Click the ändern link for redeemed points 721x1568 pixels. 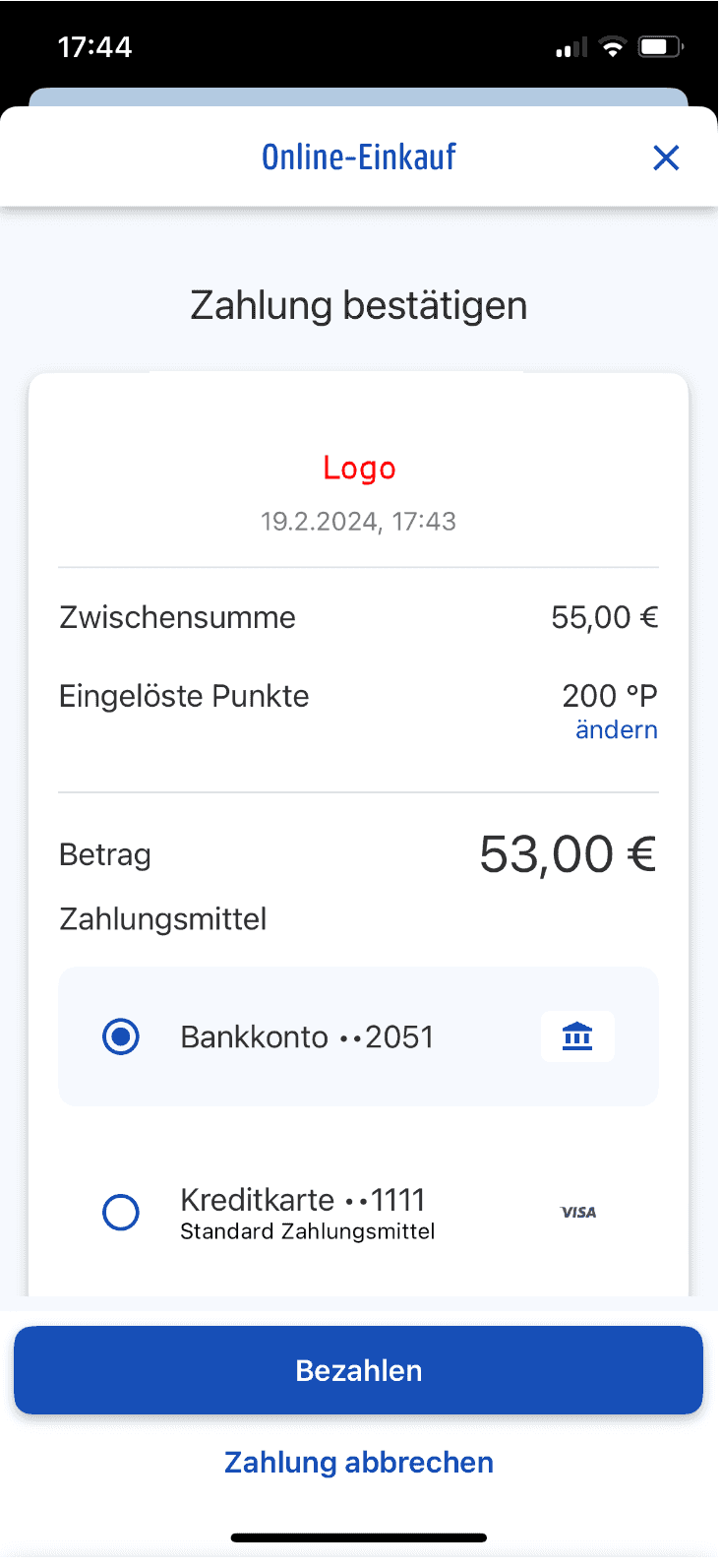[616, 730]
